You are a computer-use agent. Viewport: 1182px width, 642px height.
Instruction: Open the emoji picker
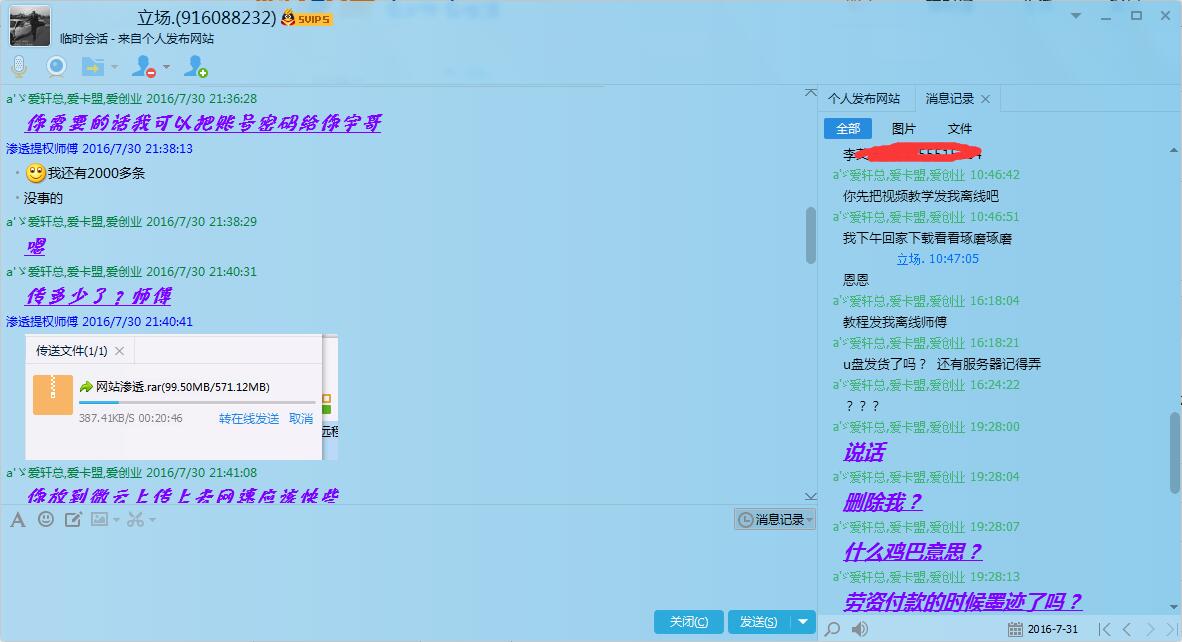pyautogui.click(x=46, y=519)
